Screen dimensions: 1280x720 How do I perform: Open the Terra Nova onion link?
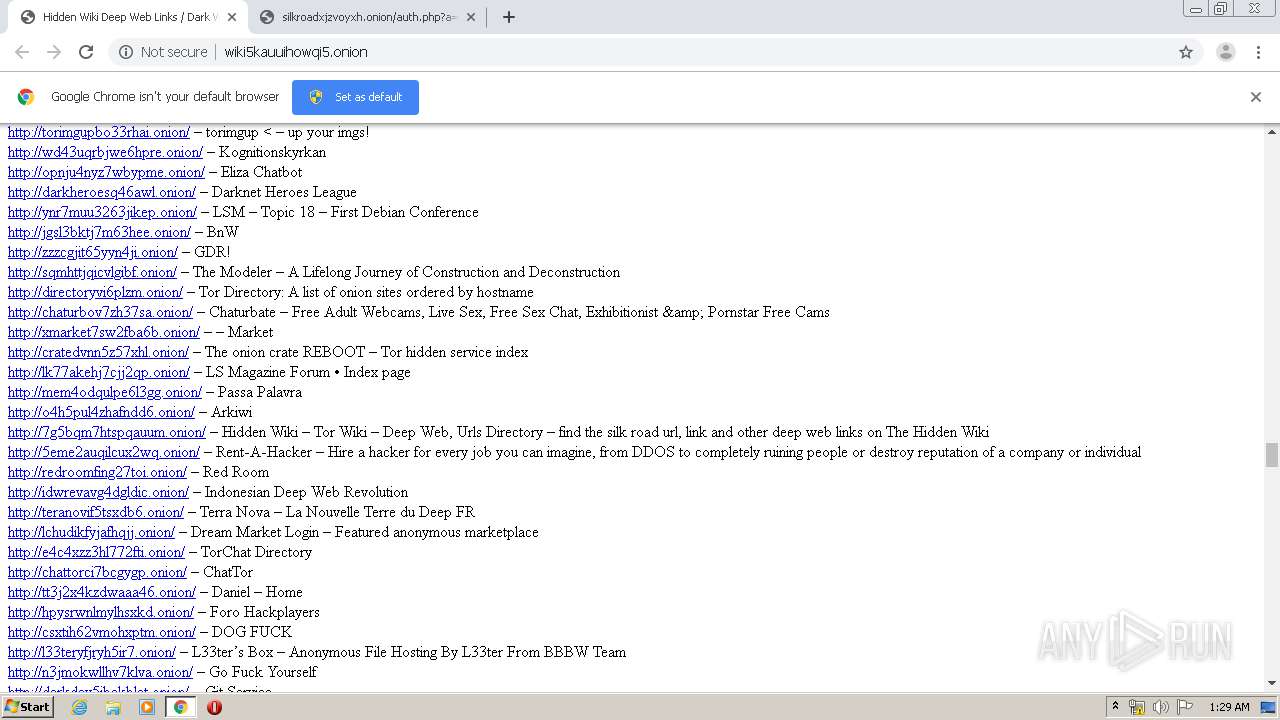tap(96, 512)
